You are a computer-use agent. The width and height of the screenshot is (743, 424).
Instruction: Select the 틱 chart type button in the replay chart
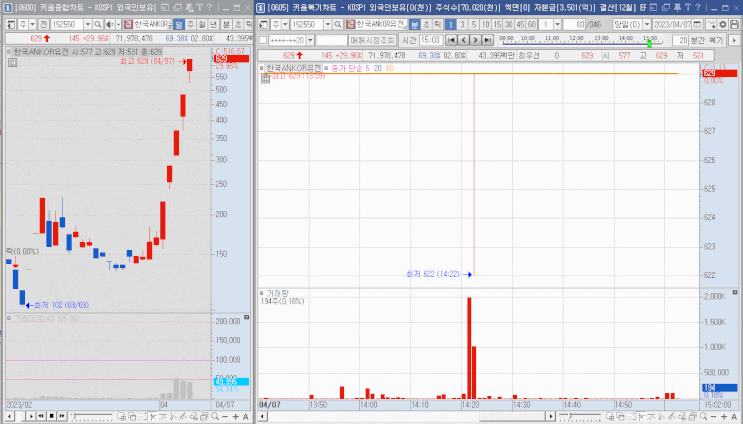(x=437, y=24)
